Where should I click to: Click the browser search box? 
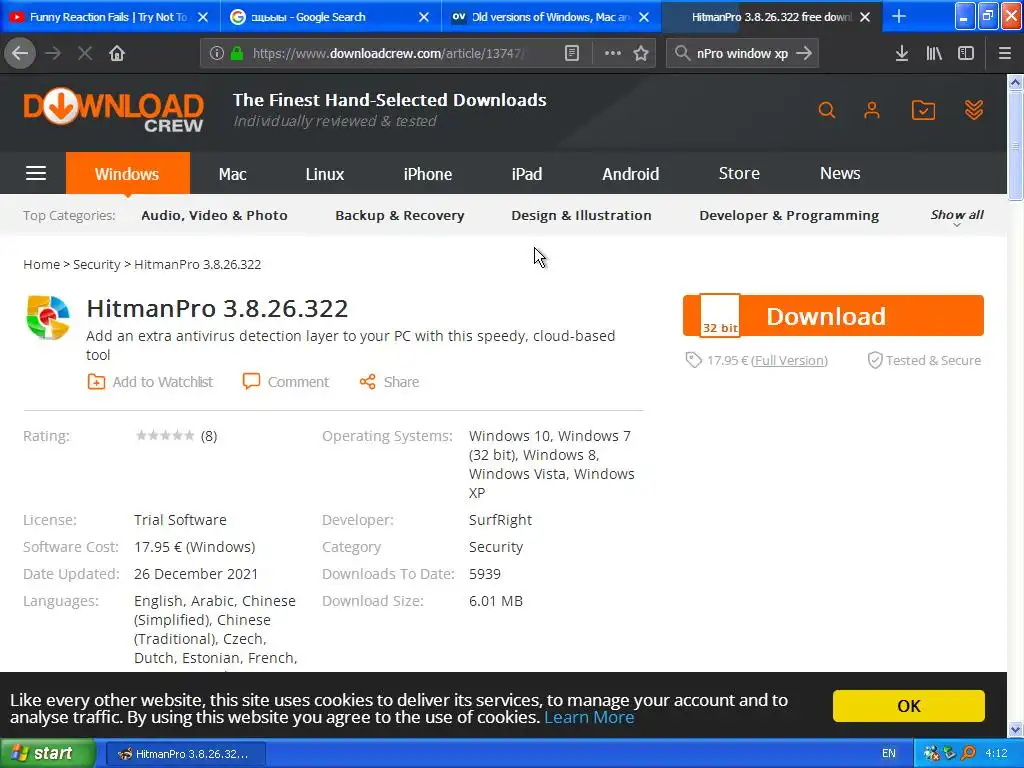tap(742, 53)
